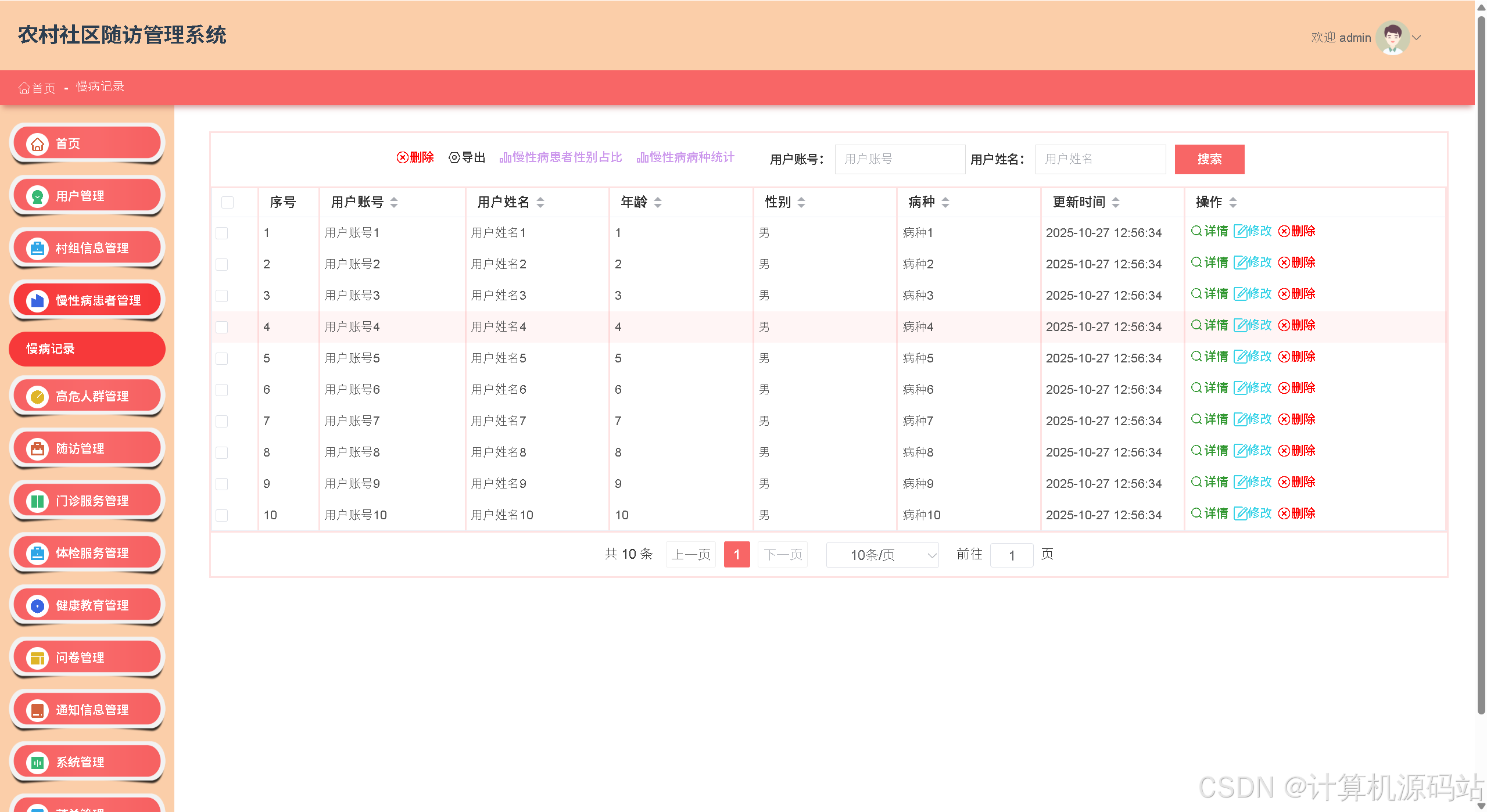Open 问卷管理 in the sidebar

pyautogui.click(x=87, y=658)
